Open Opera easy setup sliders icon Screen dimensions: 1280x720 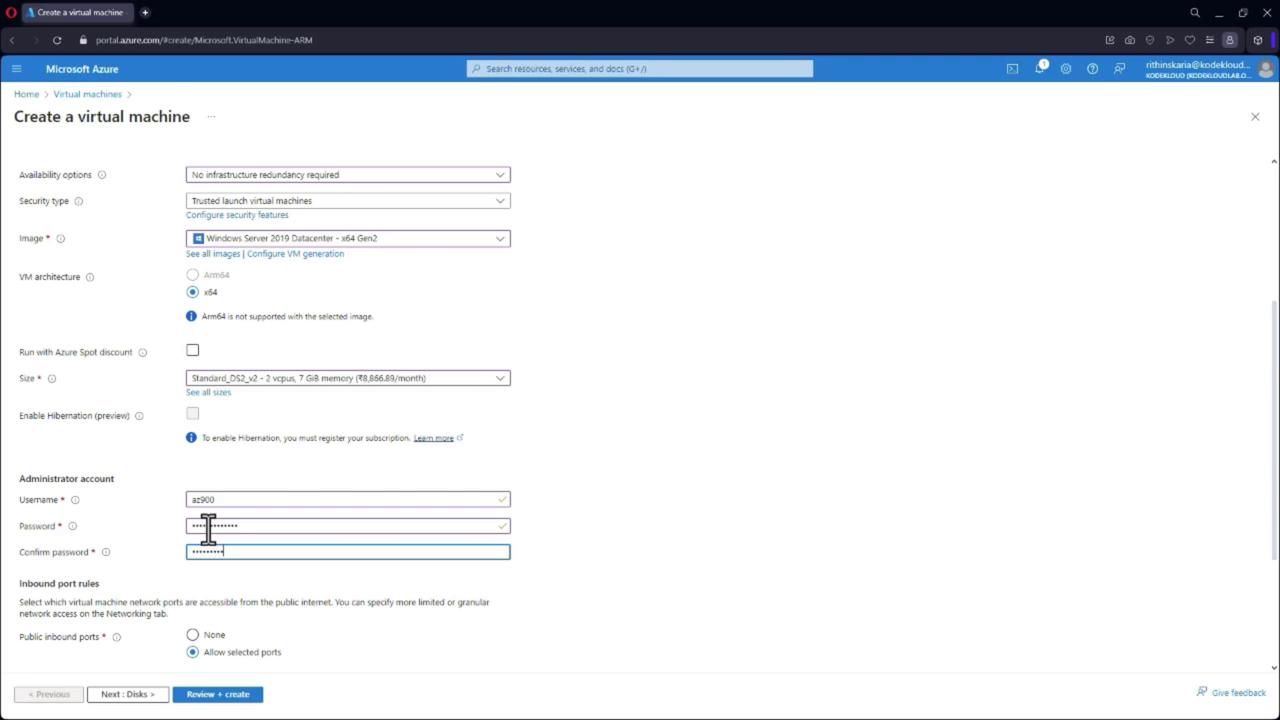pos(1210,40)
